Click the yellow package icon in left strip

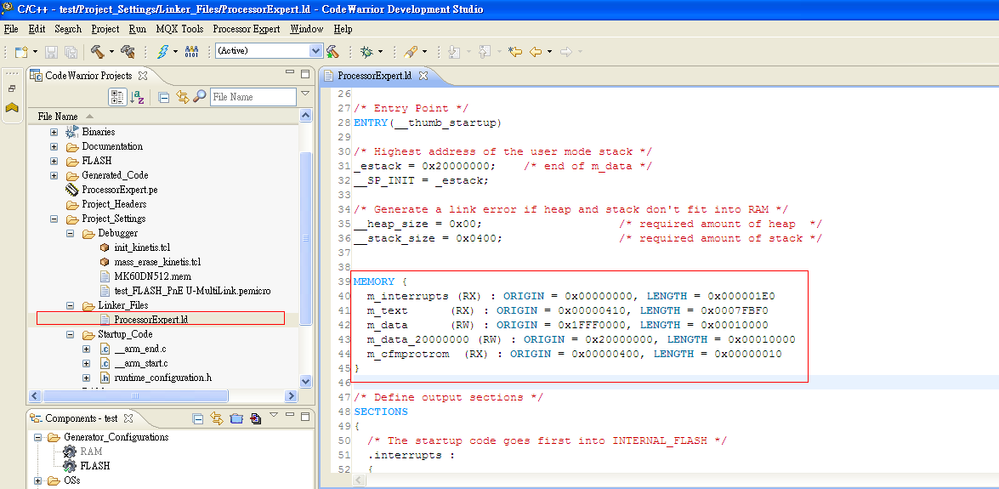(11, 108)
